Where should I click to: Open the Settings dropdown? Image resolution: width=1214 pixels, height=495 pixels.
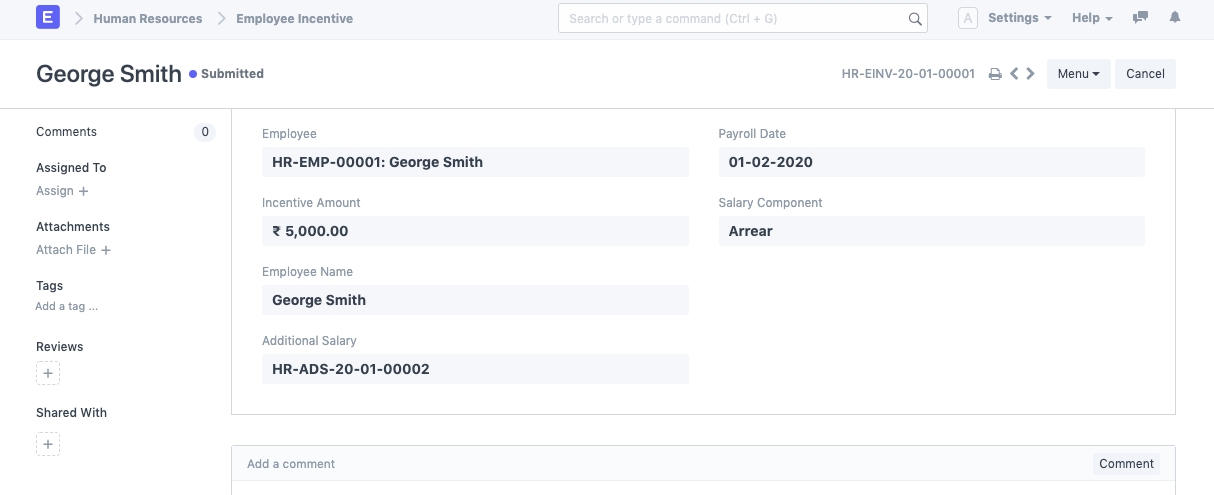(1019, 18)
